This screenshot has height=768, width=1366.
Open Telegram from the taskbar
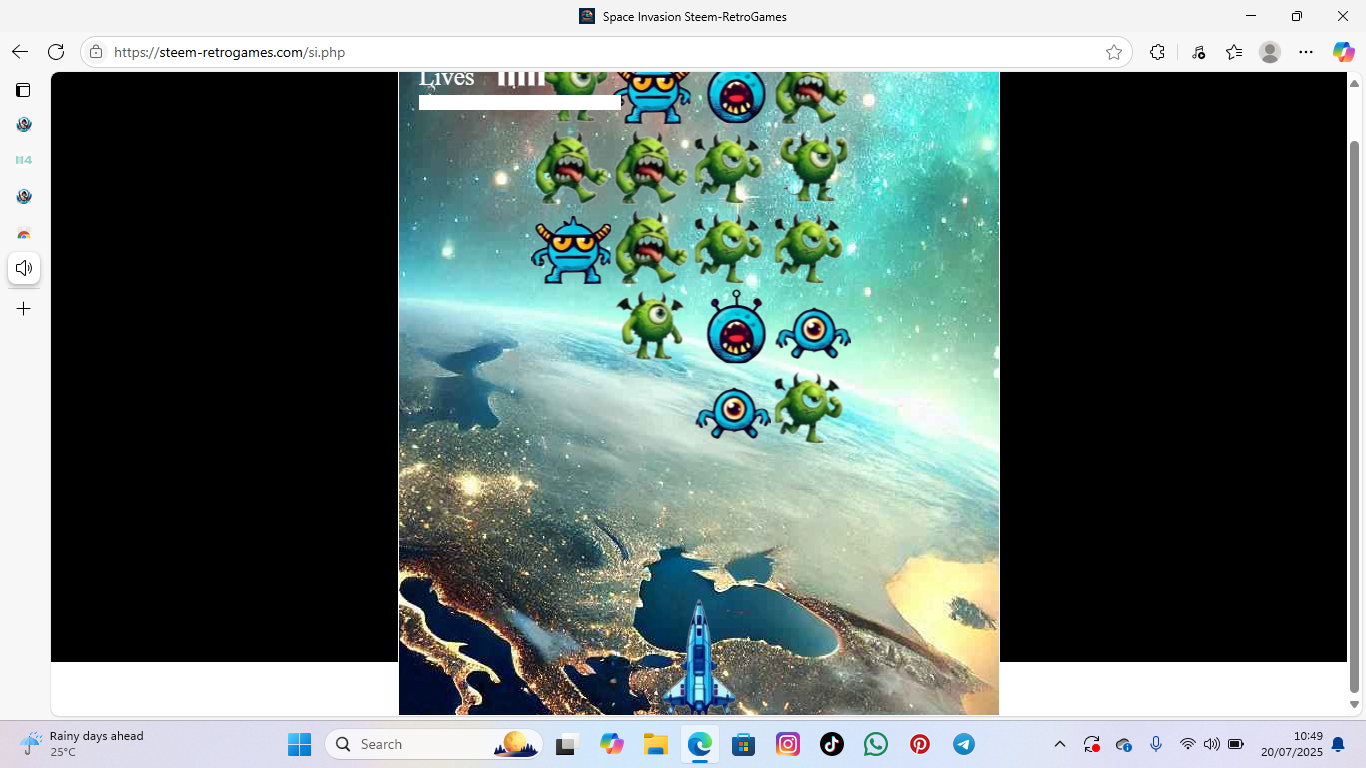tap(964, 744)
